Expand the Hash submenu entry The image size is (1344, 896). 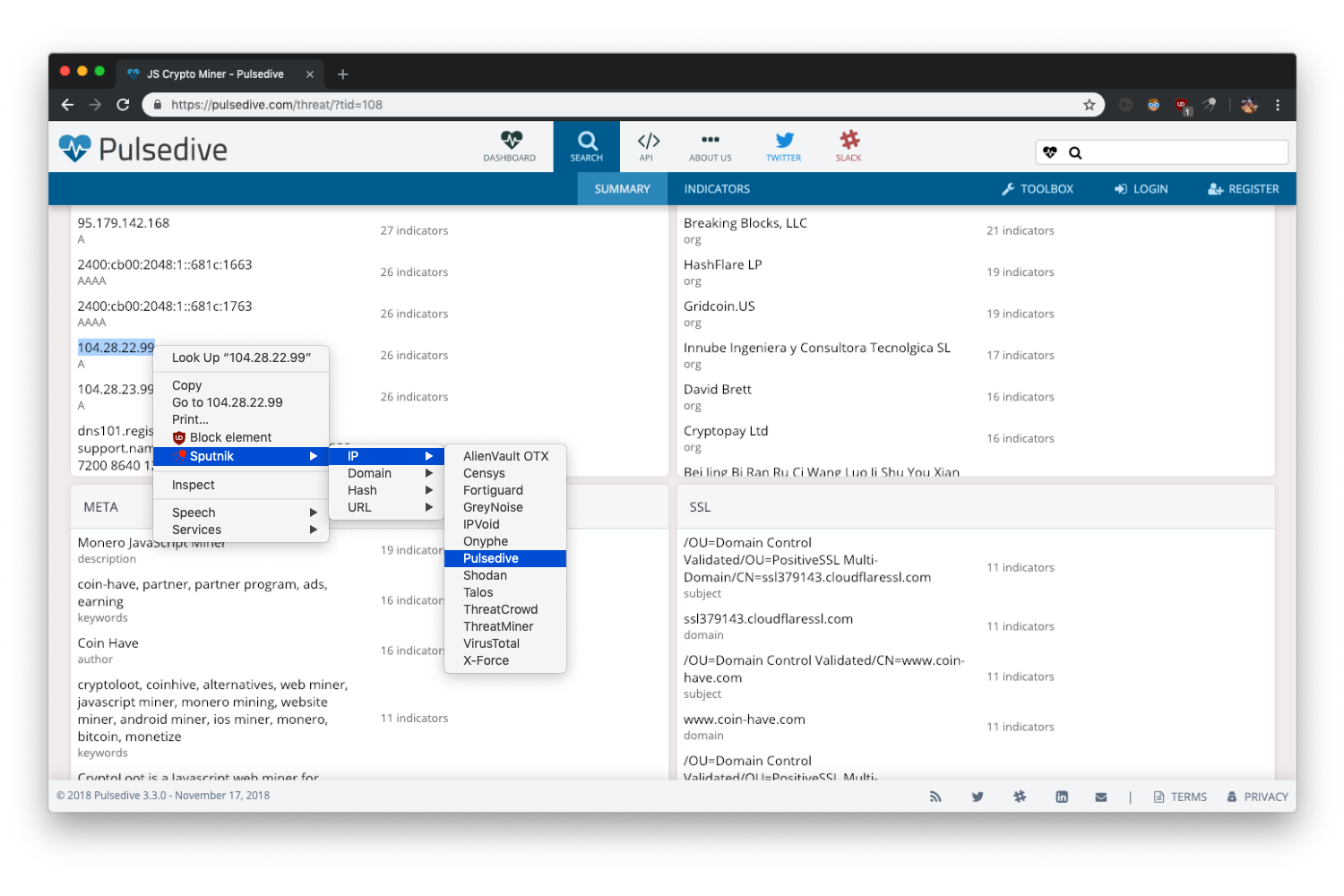[x=386, y=490]
